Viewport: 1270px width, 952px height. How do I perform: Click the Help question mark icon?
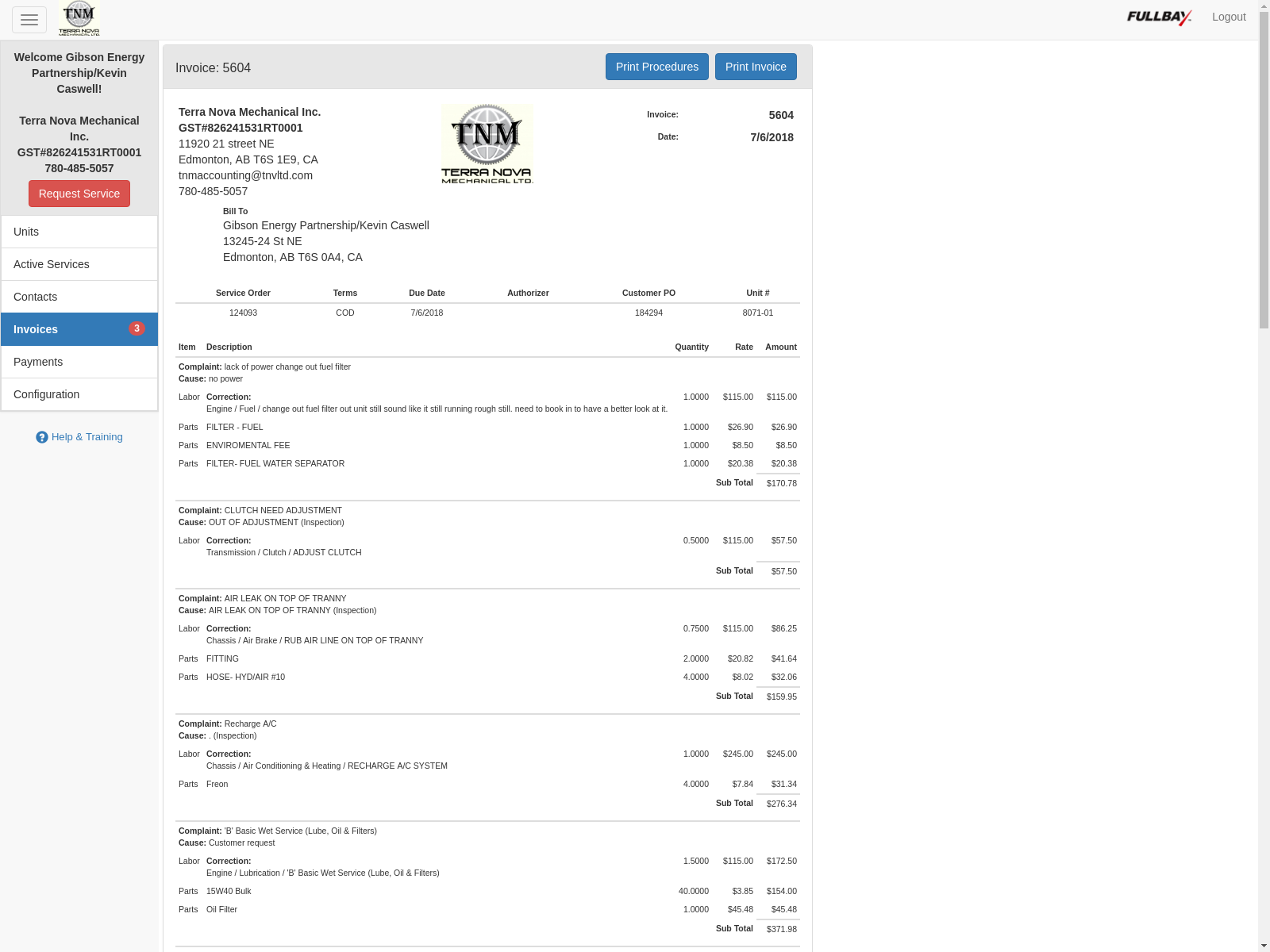click(42, 437)
